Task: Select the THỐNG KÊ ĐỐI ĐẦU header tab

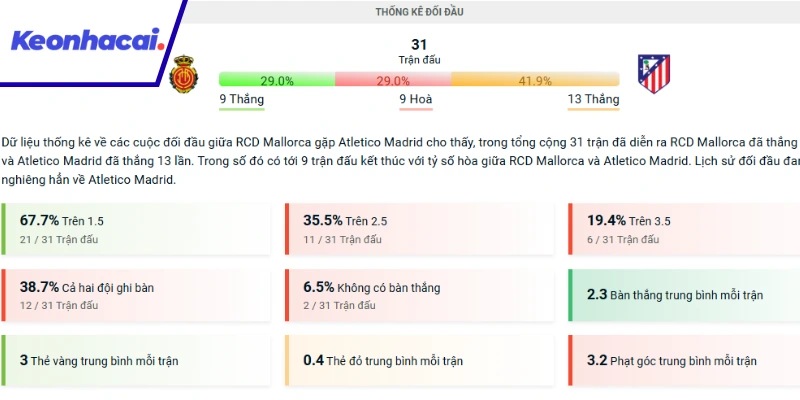Action: (419, 12)
